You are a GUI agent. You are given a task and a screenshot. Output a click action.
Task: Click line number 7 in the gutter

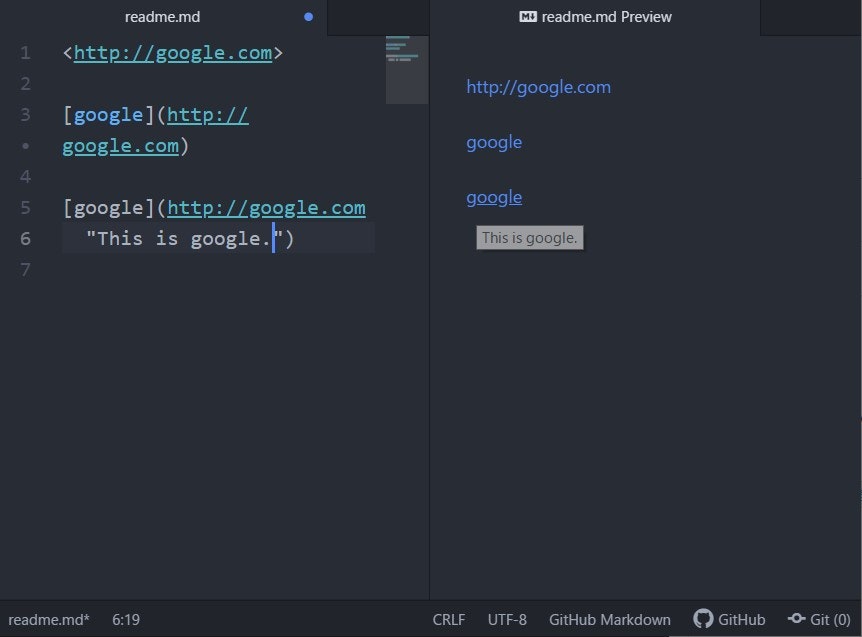point(25,269)
